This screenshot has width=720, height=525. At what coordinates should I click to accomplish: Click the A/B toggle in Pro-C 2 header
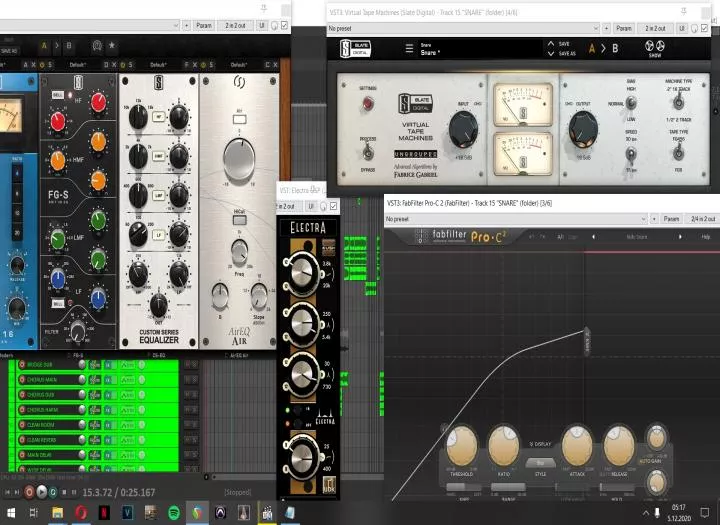(x=560, y=237)
